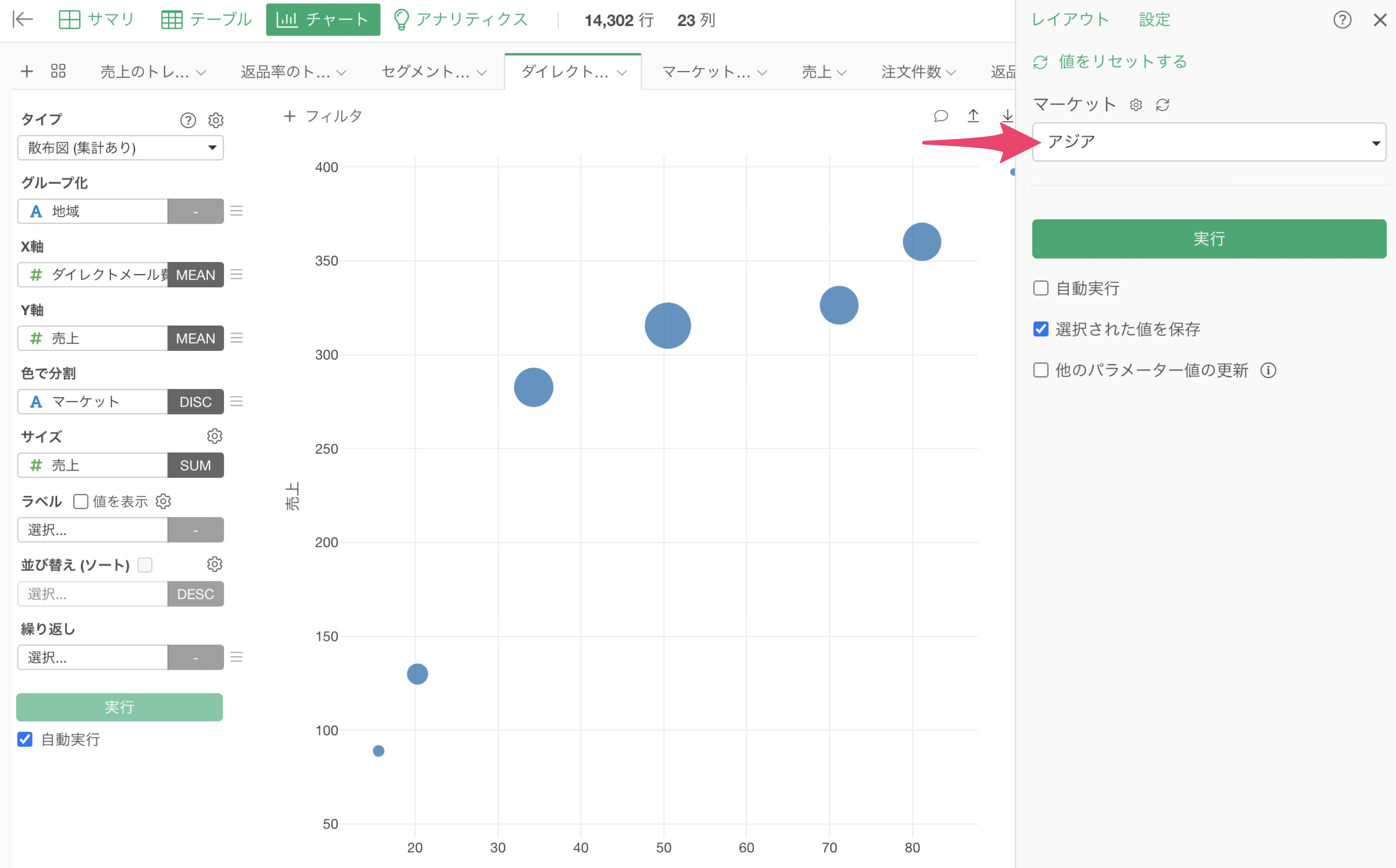Check 自動実行 in the right panel
1396x868 pixels.
pyautogui.click(x=1041, y=288)
